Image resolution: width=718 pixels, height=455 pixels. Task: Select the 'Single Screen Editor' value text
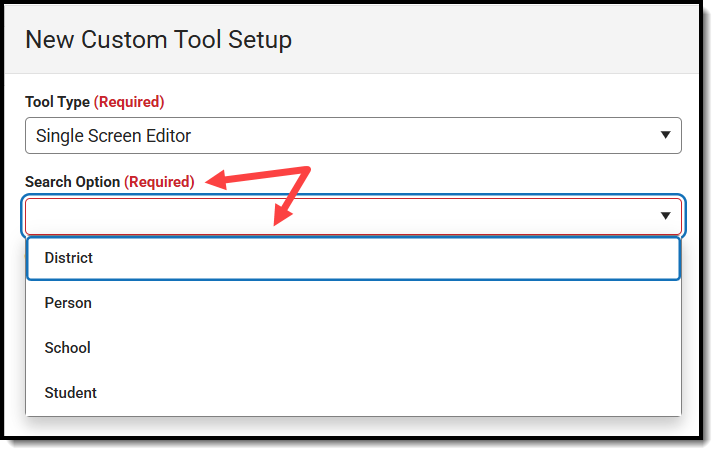point(113,135)
